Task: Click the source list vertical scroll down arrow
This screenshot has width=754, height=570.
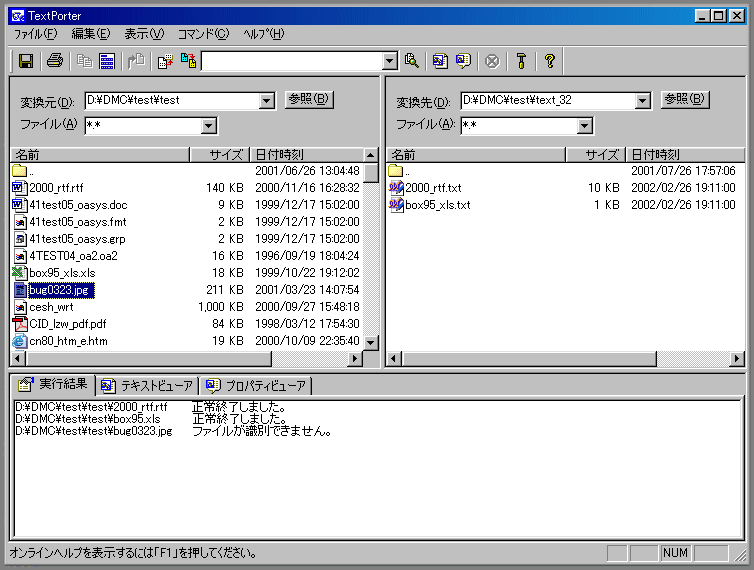Action: (x=370, y=343)
